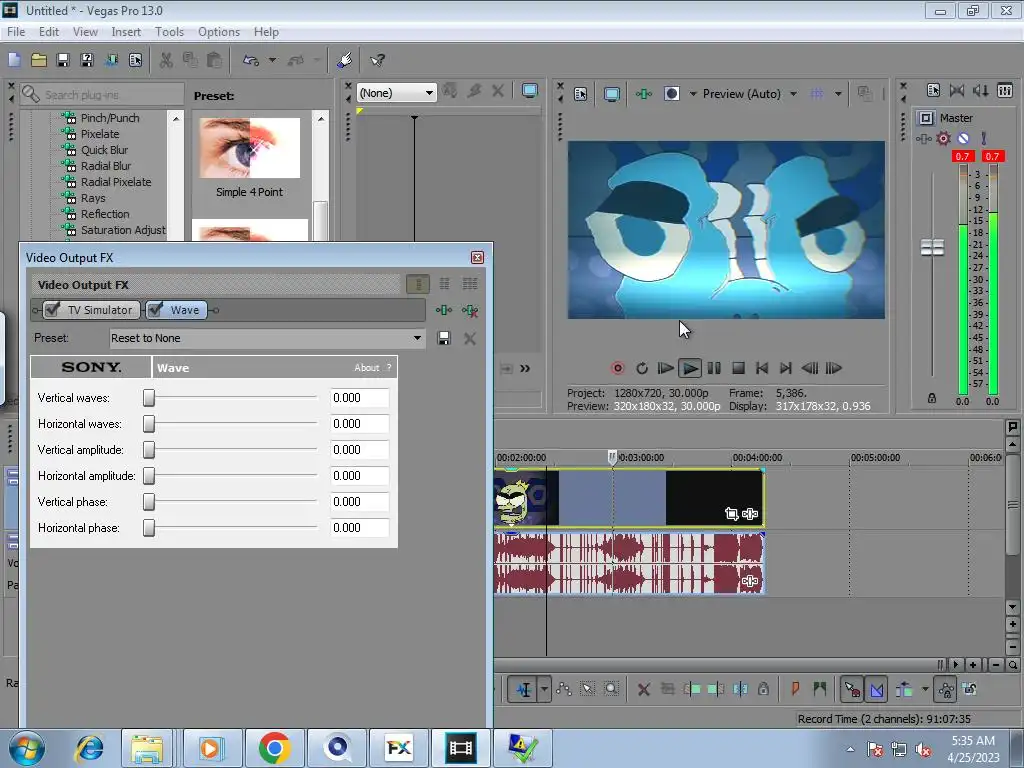Viewport: 1024px width, 768px height.
Task: Click the Wave About link
Action: (x=366, y=368)
